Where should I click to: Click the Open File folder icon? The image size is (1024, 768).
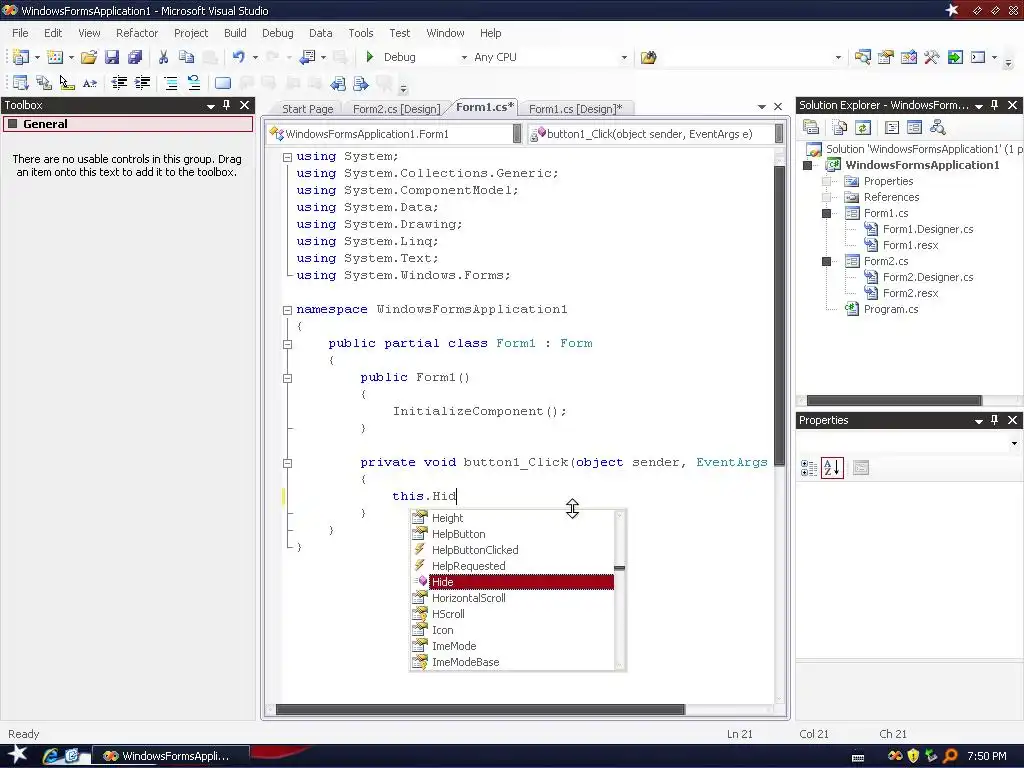click(89, 57)
